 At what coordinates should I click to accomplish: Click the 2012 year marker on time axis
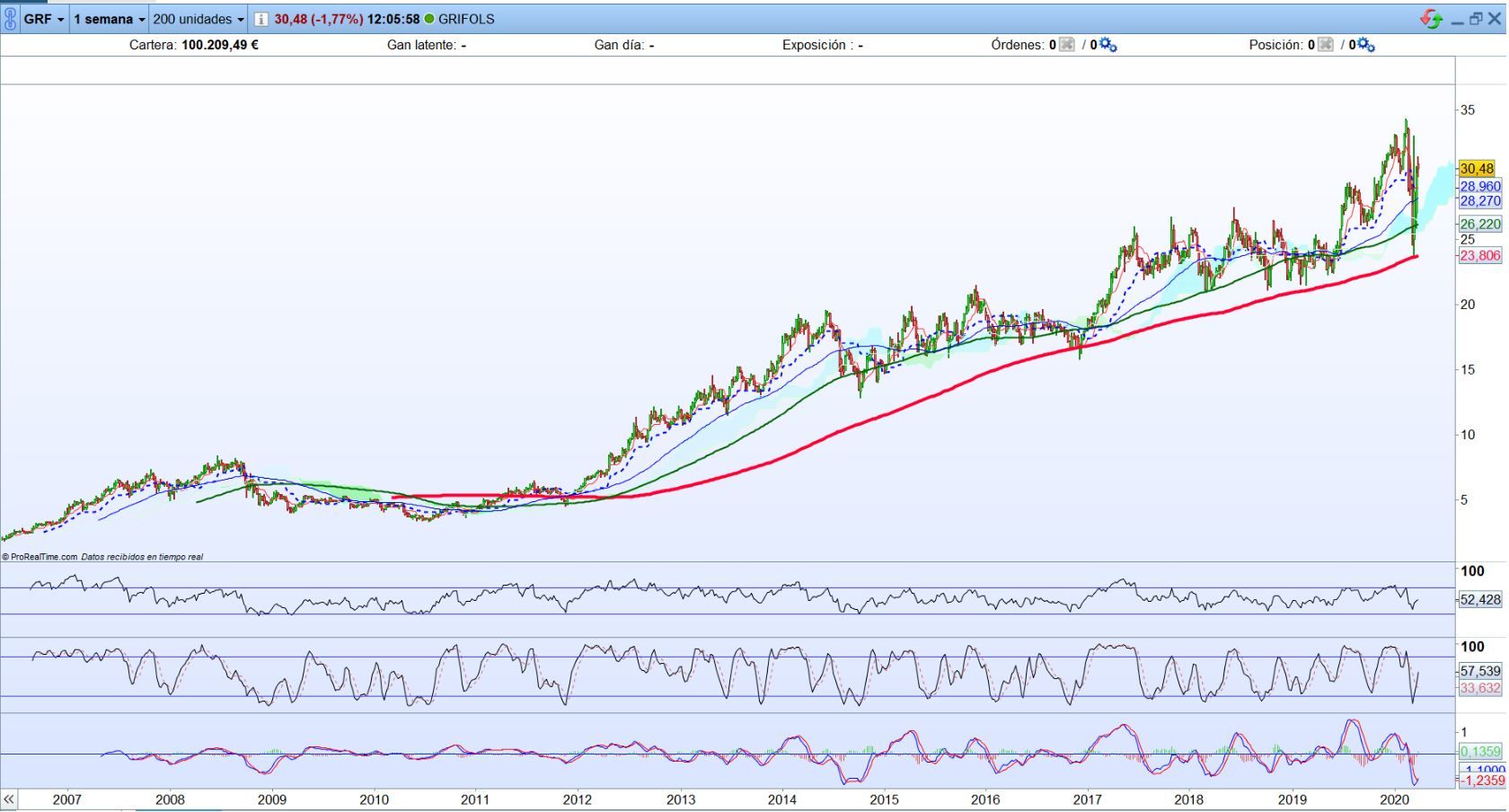pyautogui.click(x=578, y=799)
